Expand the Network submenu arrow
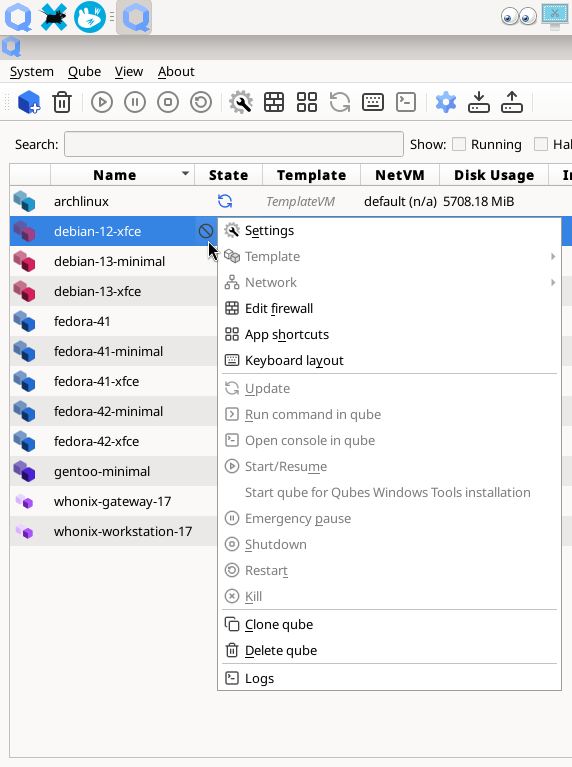 553,282
